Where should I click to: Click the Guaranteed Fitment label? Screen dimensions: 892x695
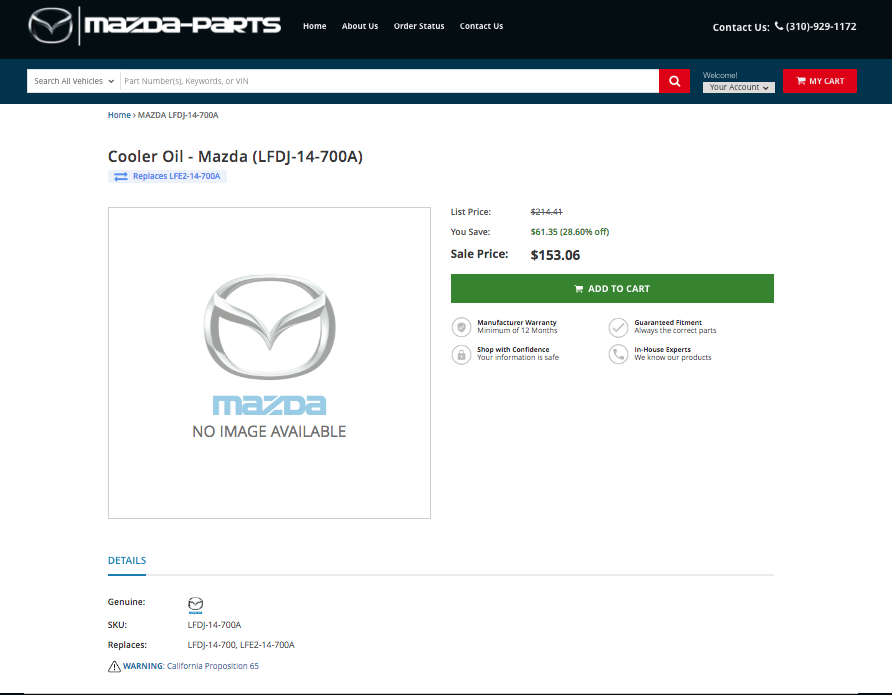(668, 322)
